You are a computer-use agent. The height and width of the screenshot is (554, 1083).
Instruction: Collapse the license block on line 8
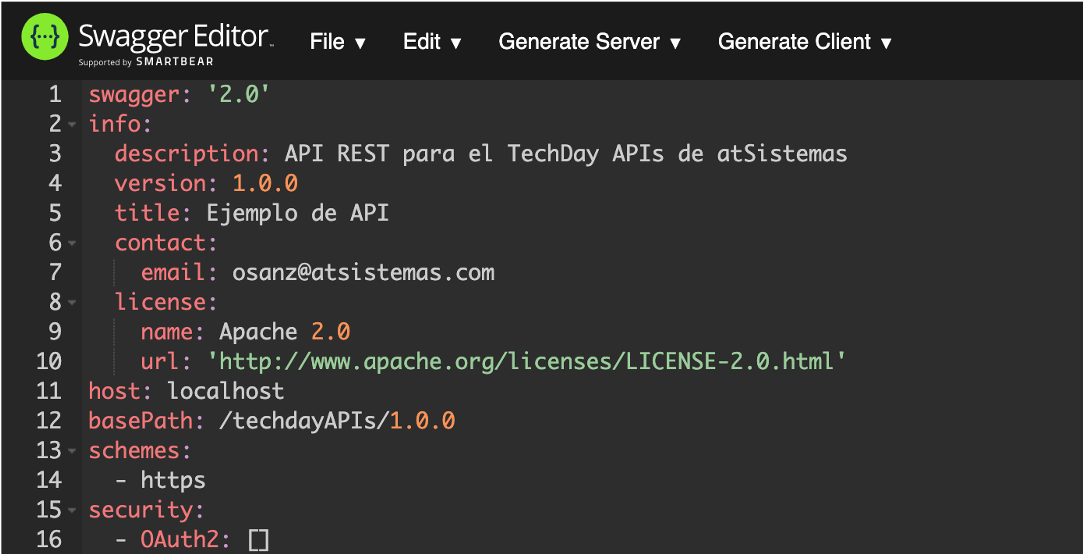pyautogui.click(x=73, y=303)
